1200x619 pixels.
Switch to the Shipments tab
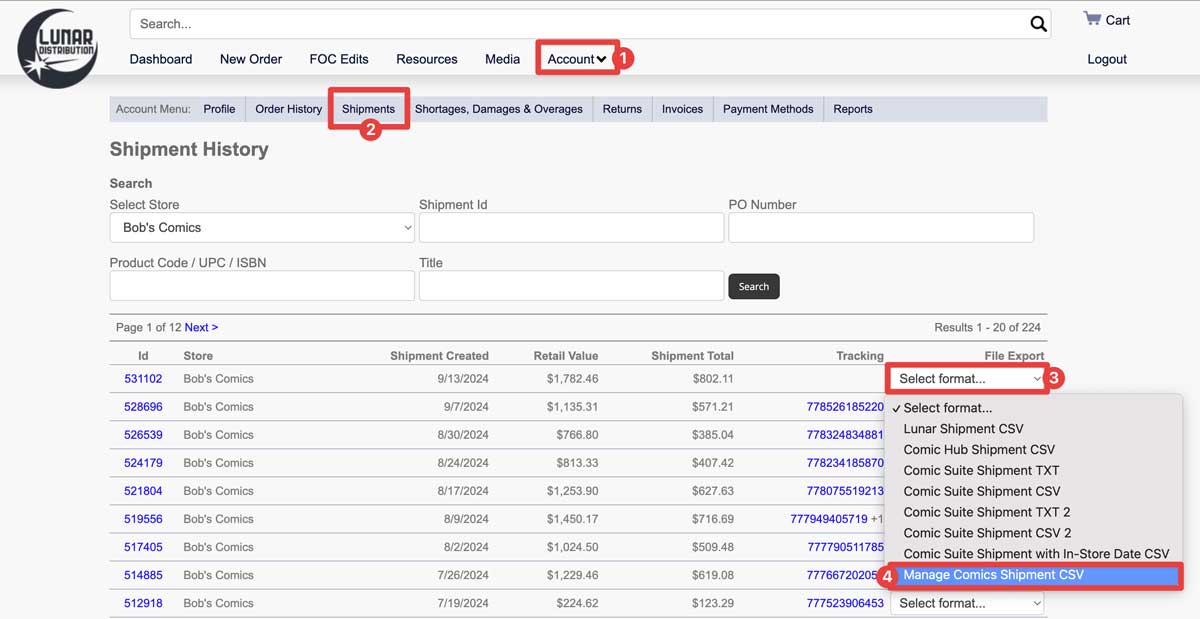click(x=368, y=109)
